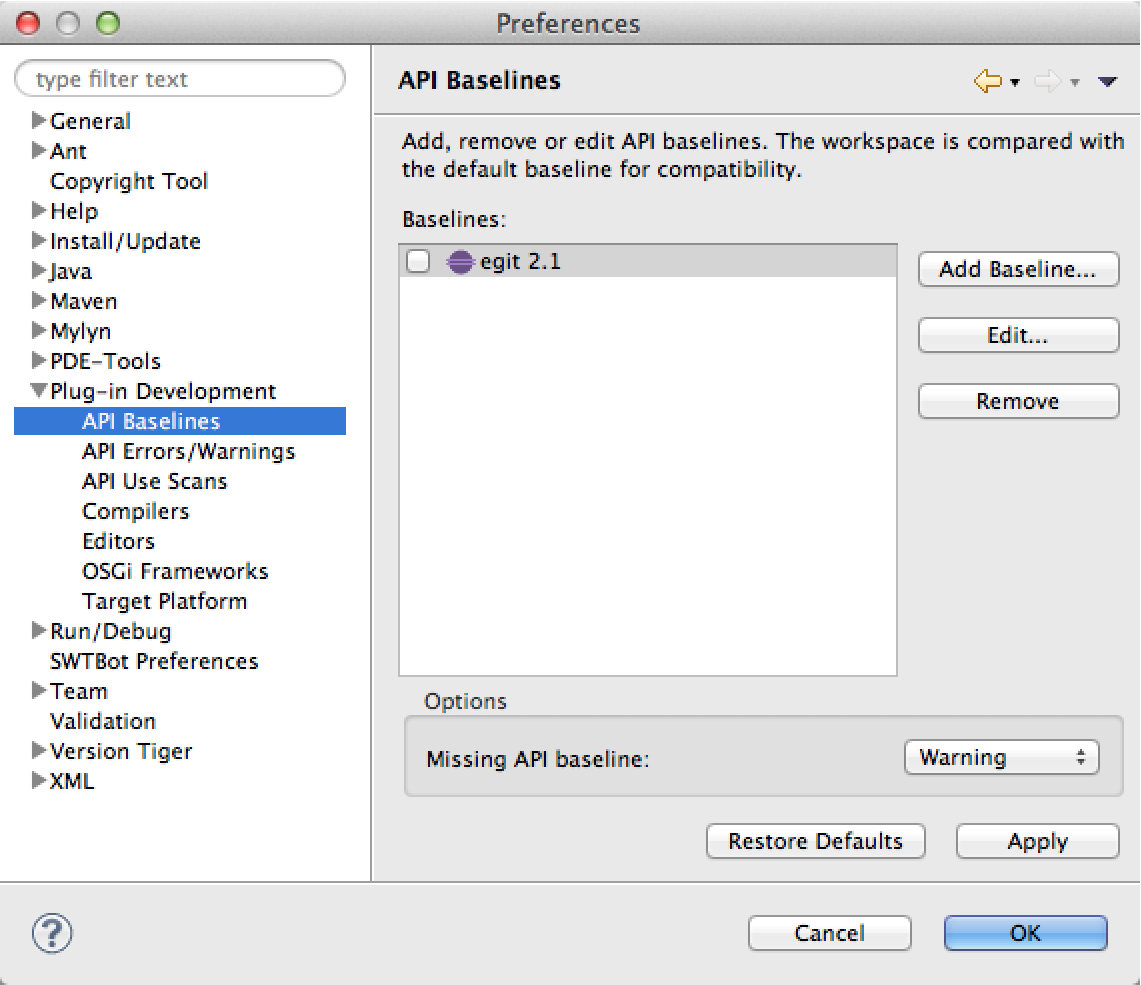1141x985 pixels.
Task: Click the forward navigation arrow icon
Action: tap(1047, 81)
